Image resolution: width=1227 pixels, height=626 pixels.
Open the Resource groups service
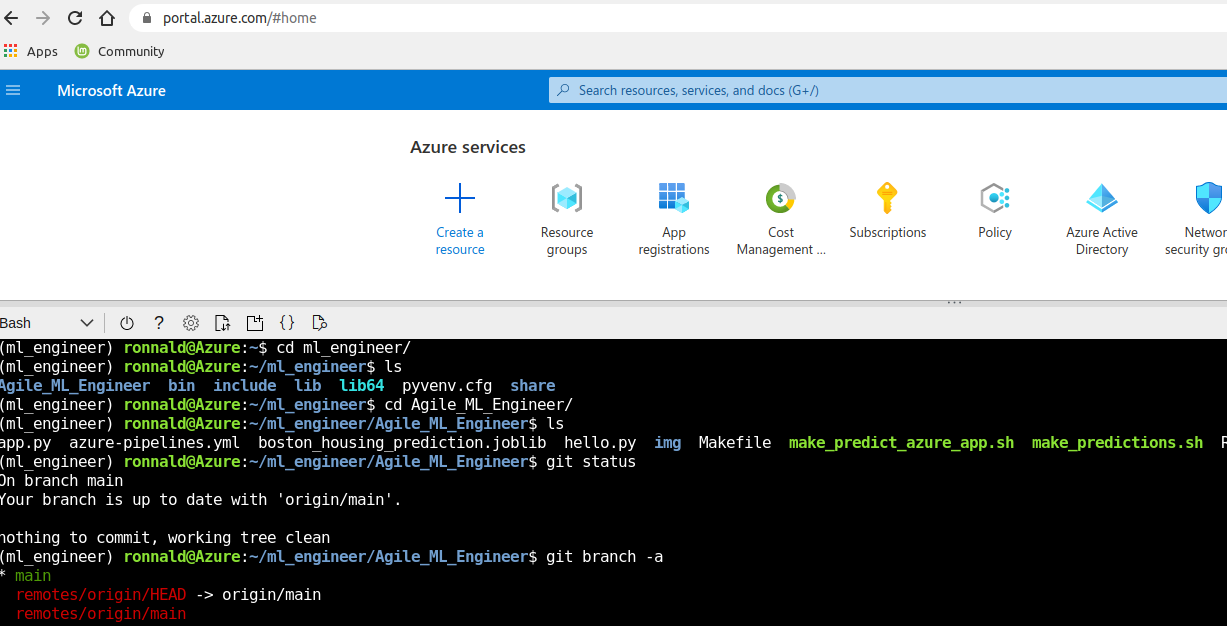click(x=567, y=219)
